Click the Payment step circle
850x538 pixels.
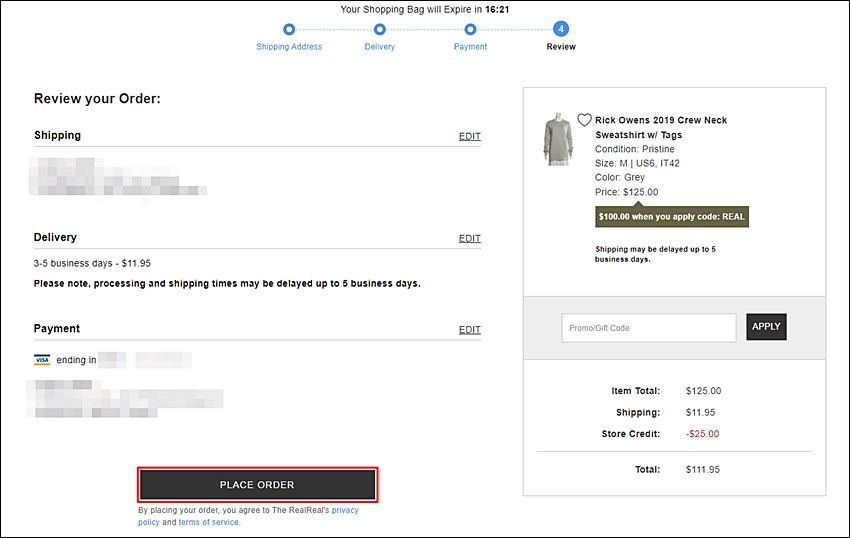470,29
